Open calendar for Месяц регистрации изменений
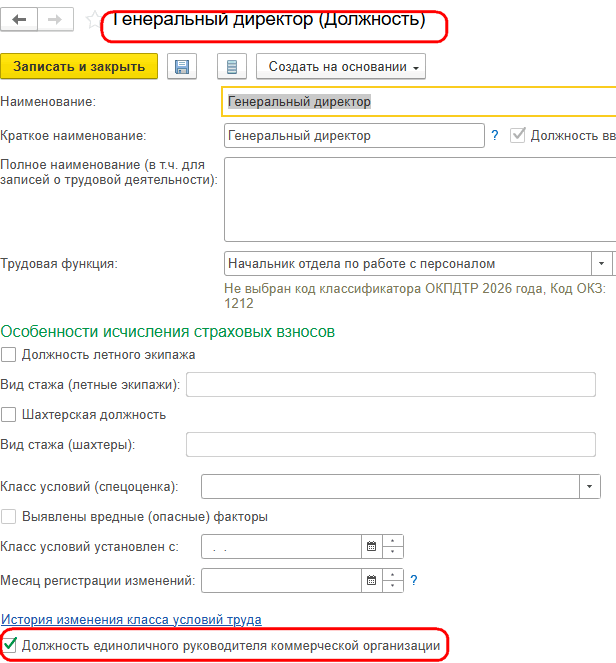Viewport: 616px width, 663px height. coord(372,581)
